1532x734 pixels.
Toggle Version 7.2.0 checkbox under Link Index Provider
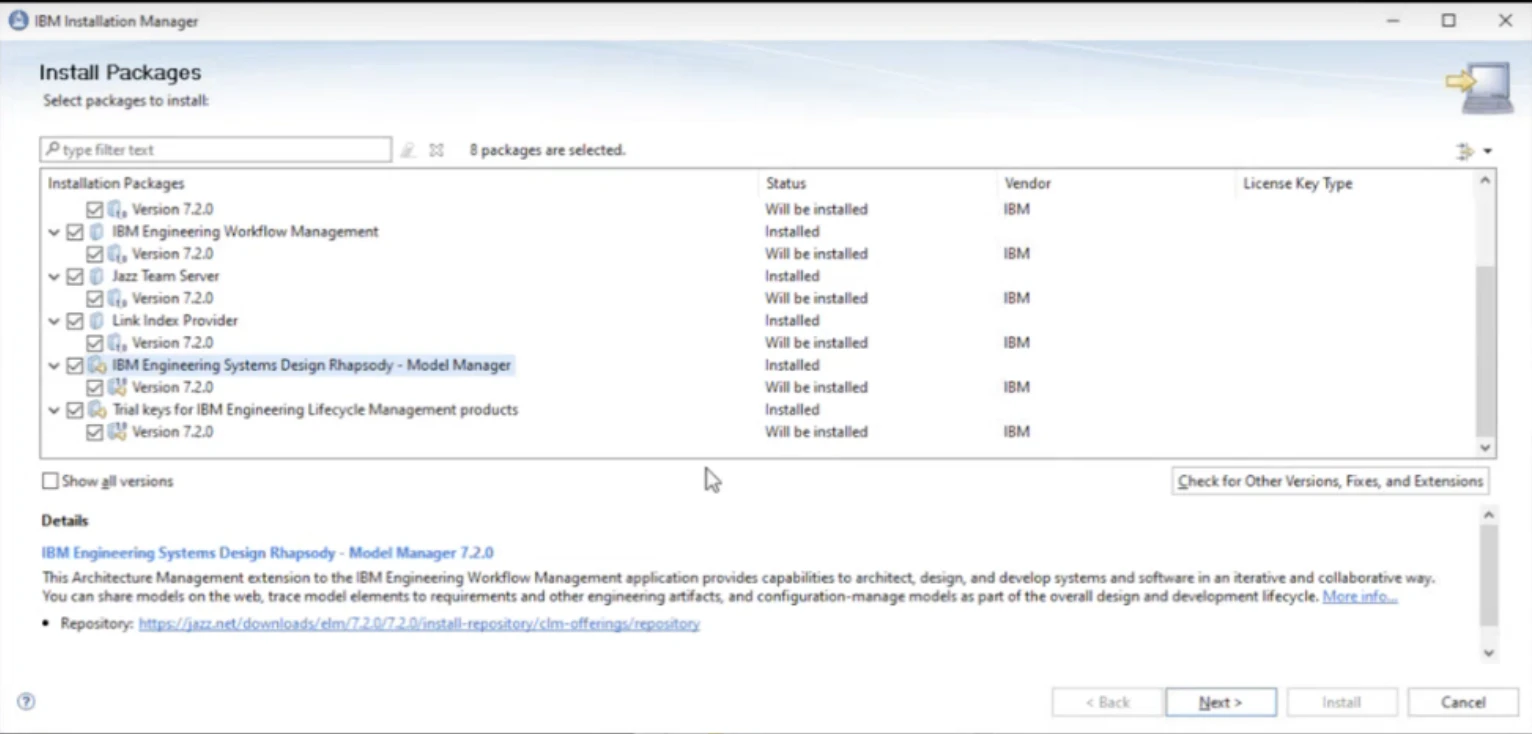point(95,343)
